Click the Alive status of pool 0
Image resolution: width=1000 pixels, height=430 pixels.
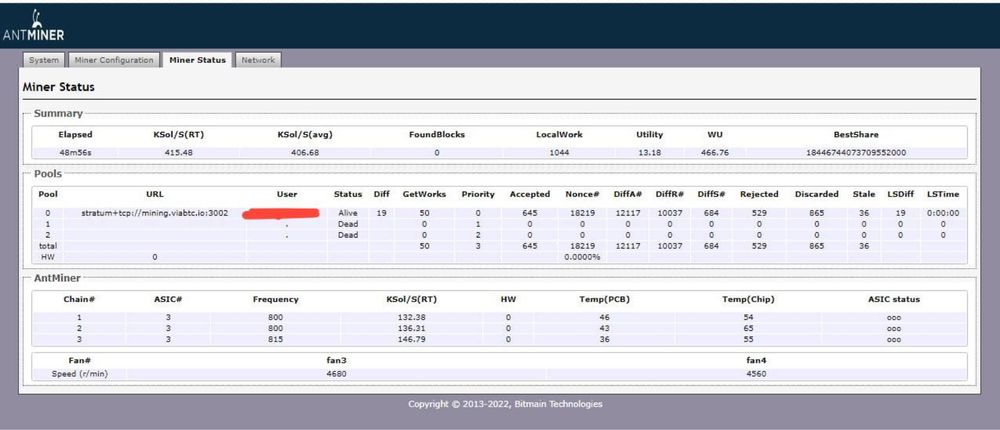(x=348, y=213)
